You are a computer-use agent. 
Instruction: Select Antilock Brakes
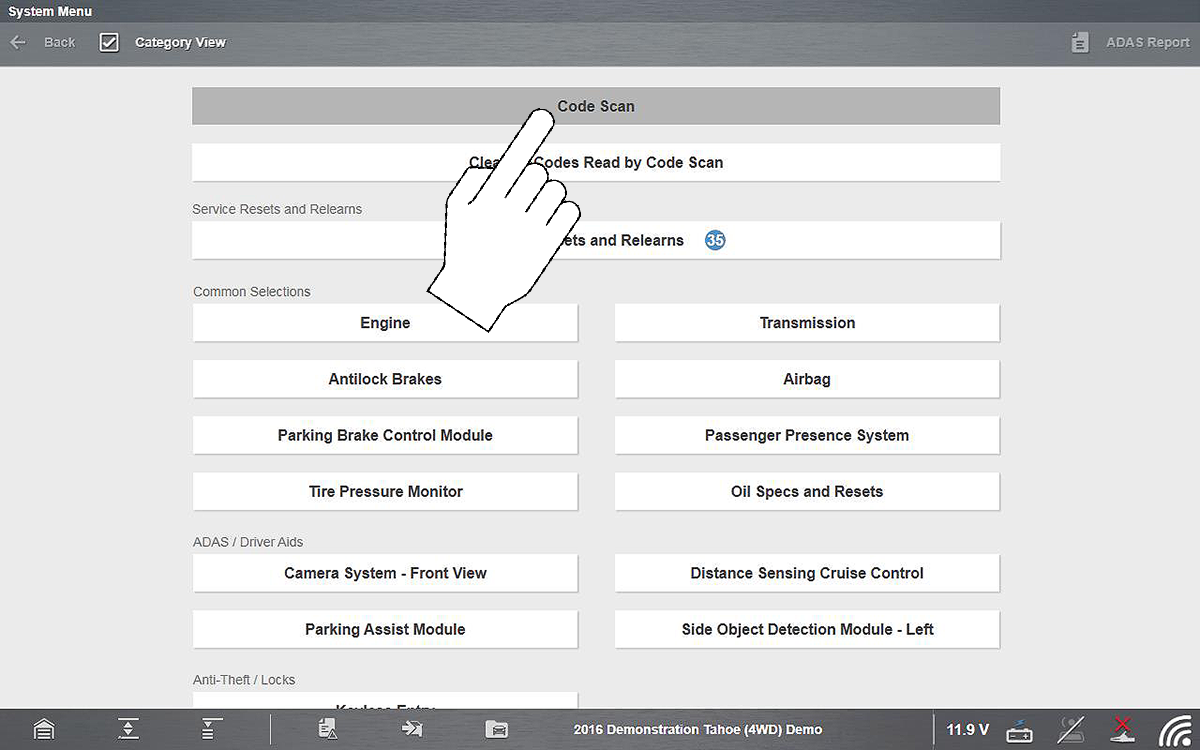tap(385, 379)
